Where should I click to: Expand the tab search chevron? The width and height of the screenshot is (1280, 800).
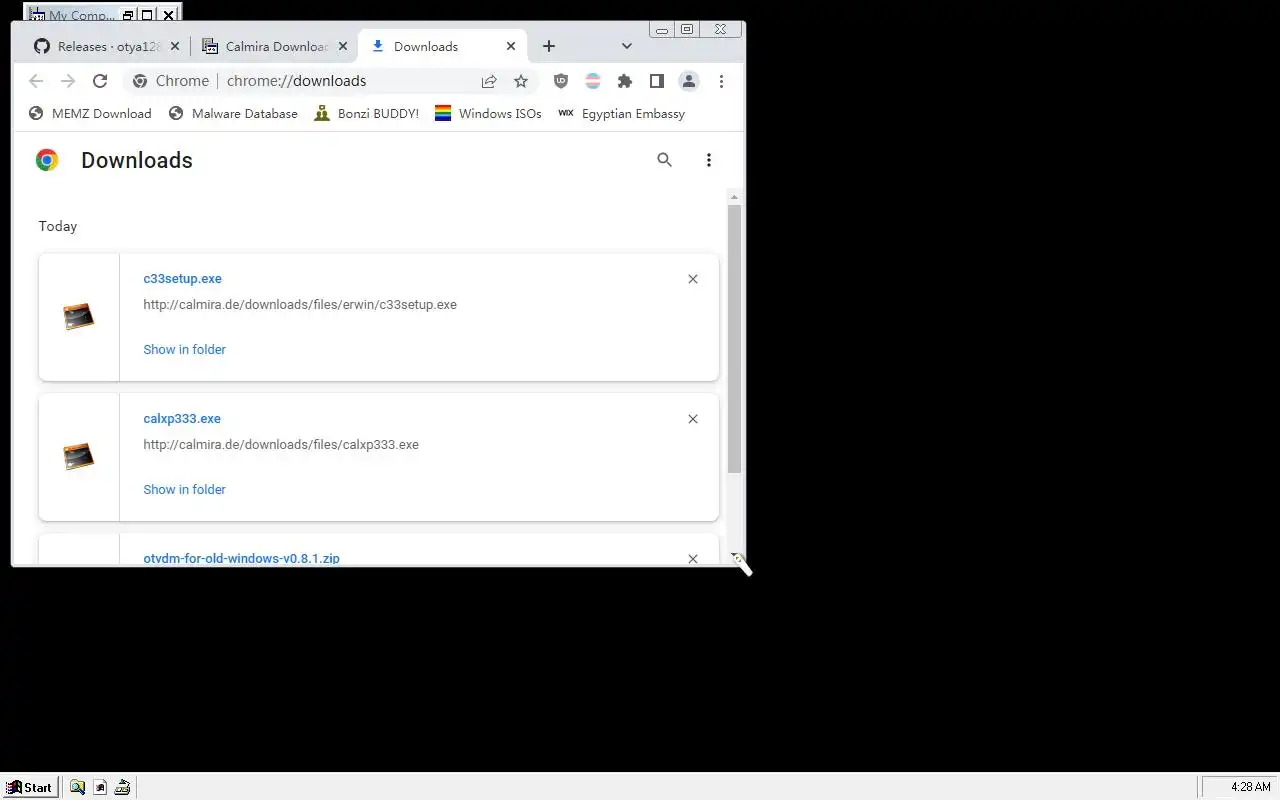pos(627,46)
